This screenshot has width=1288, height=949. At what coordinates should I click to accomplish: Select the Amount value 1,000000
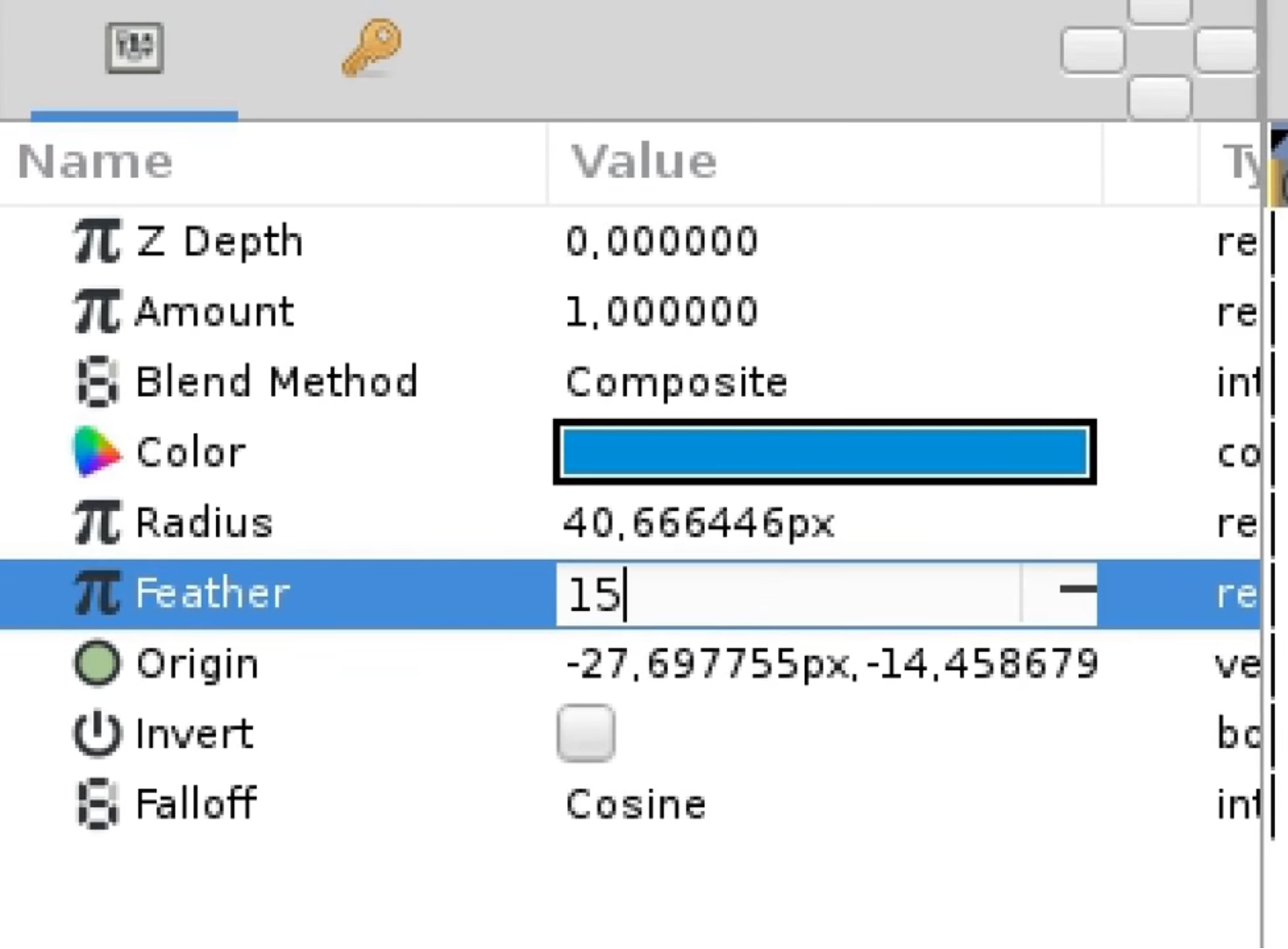[x=661, y=312]
